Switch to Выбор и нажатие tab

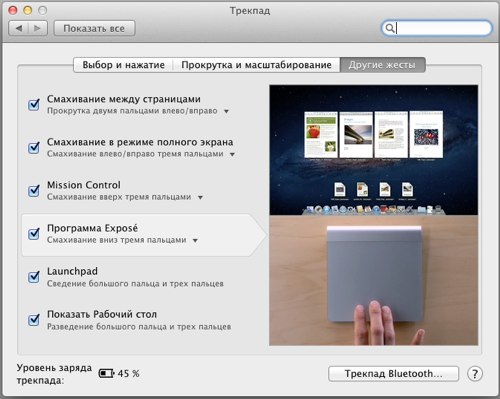(123, 65)
